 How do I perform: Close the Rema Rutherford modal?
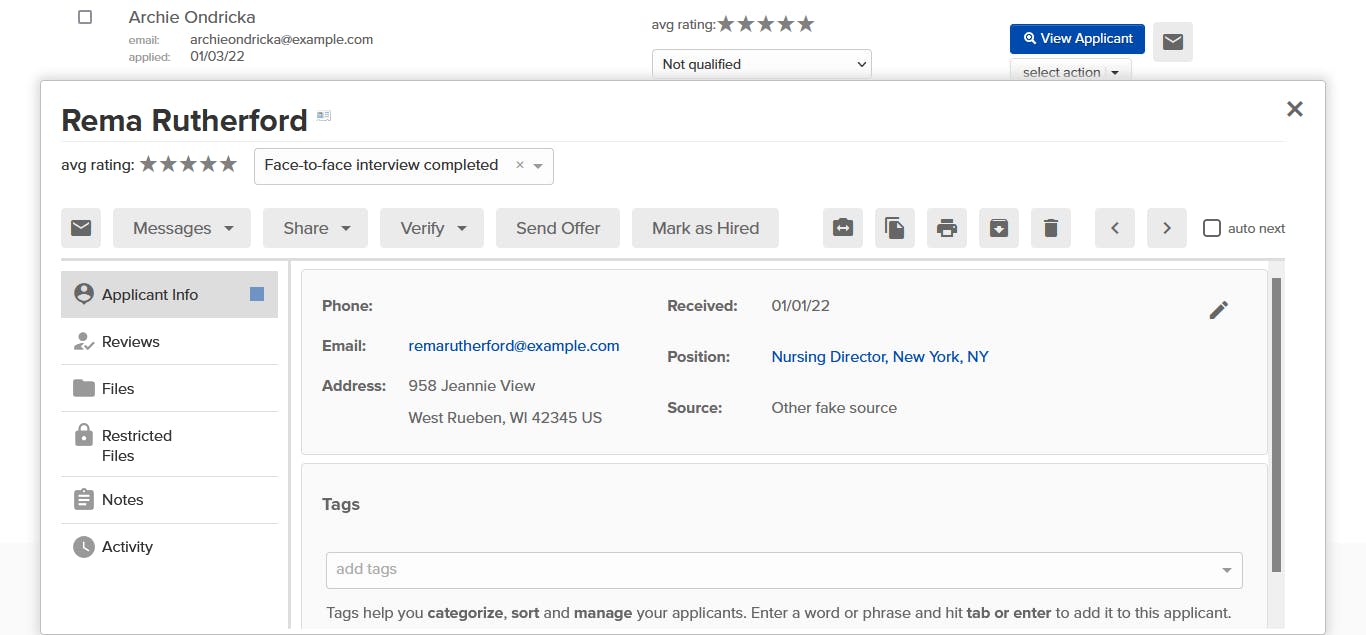pyautogui.click(x=1295, y=109)
